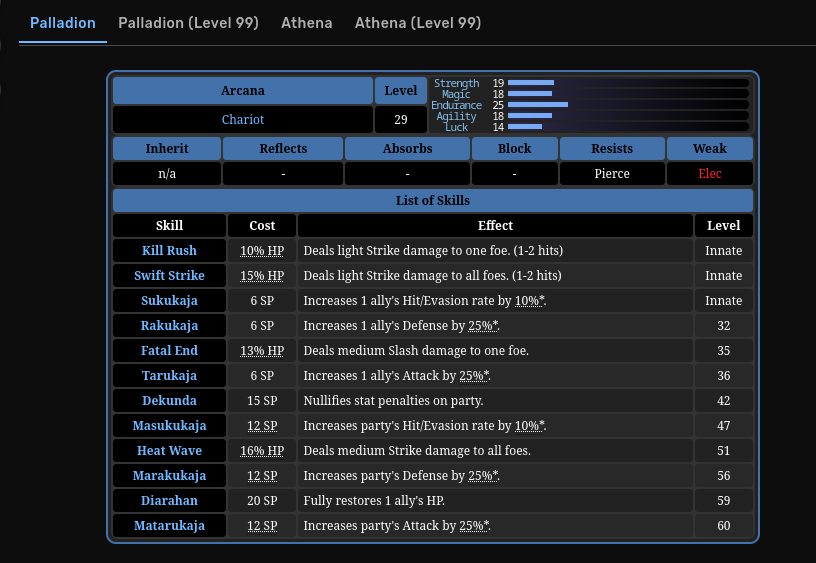Viewport: 816px width, 563px height.
Task: Click the Endurance stat bar
Action: [628, 105]
